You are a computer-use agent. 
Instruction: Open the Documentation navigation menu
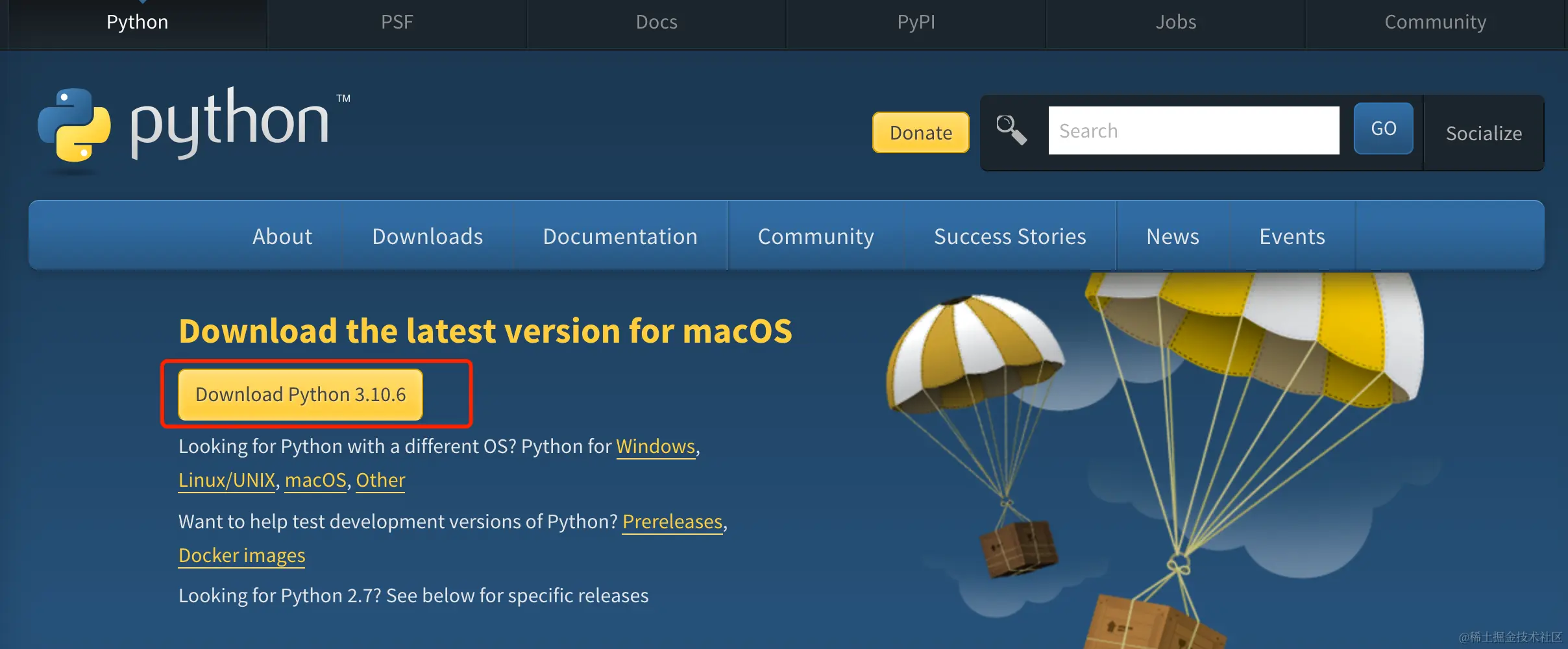pos(620,236)
